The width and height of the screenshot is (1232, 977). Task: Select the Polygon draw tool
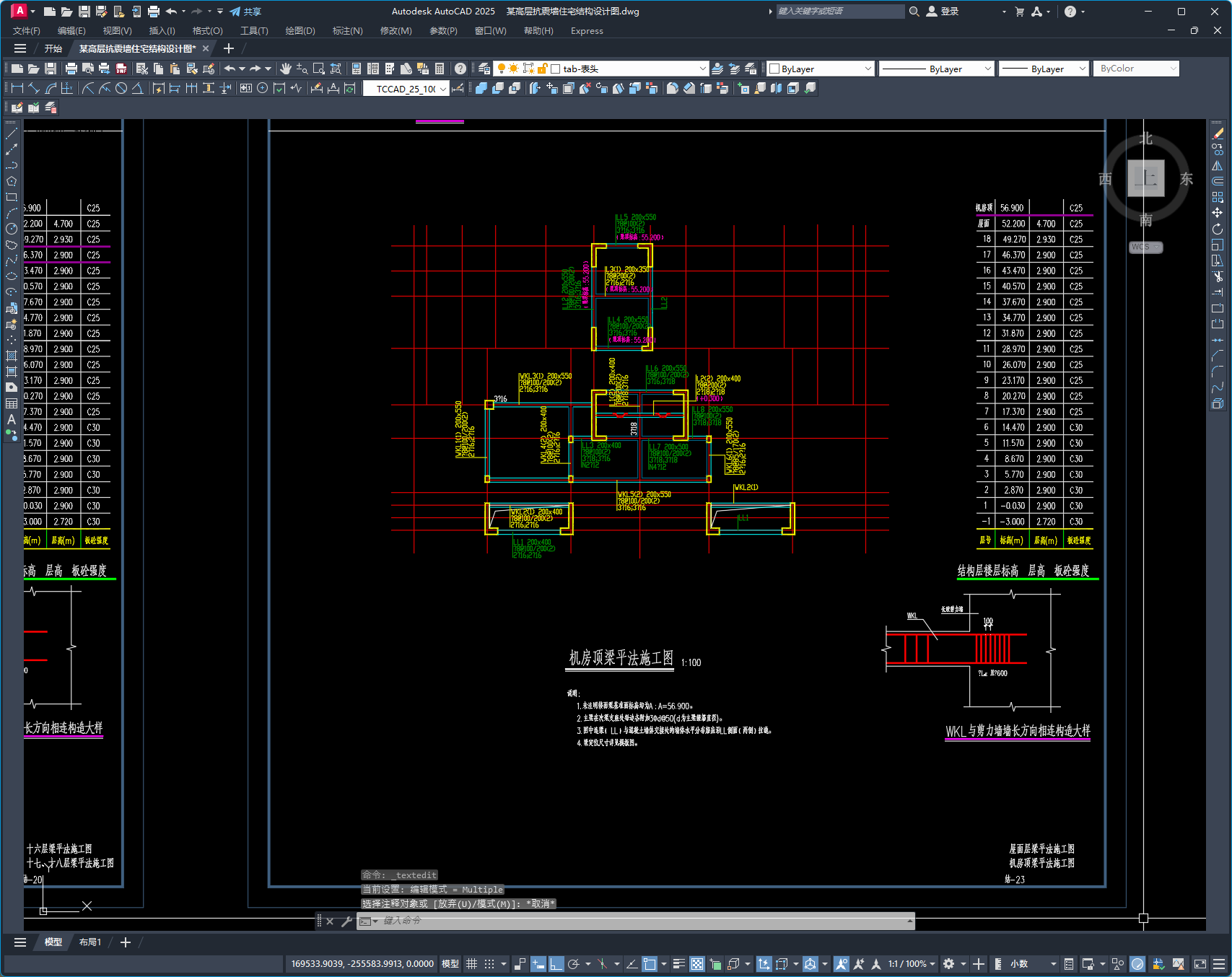pyautogui.click(x=12, y=181)
